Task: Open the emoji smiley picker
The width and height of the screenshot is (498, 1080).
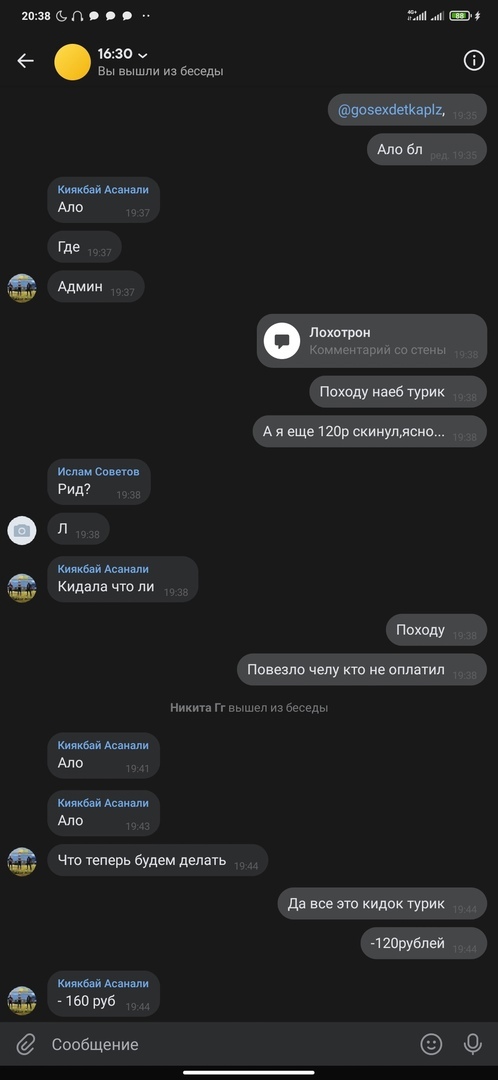Action: 431,1045
